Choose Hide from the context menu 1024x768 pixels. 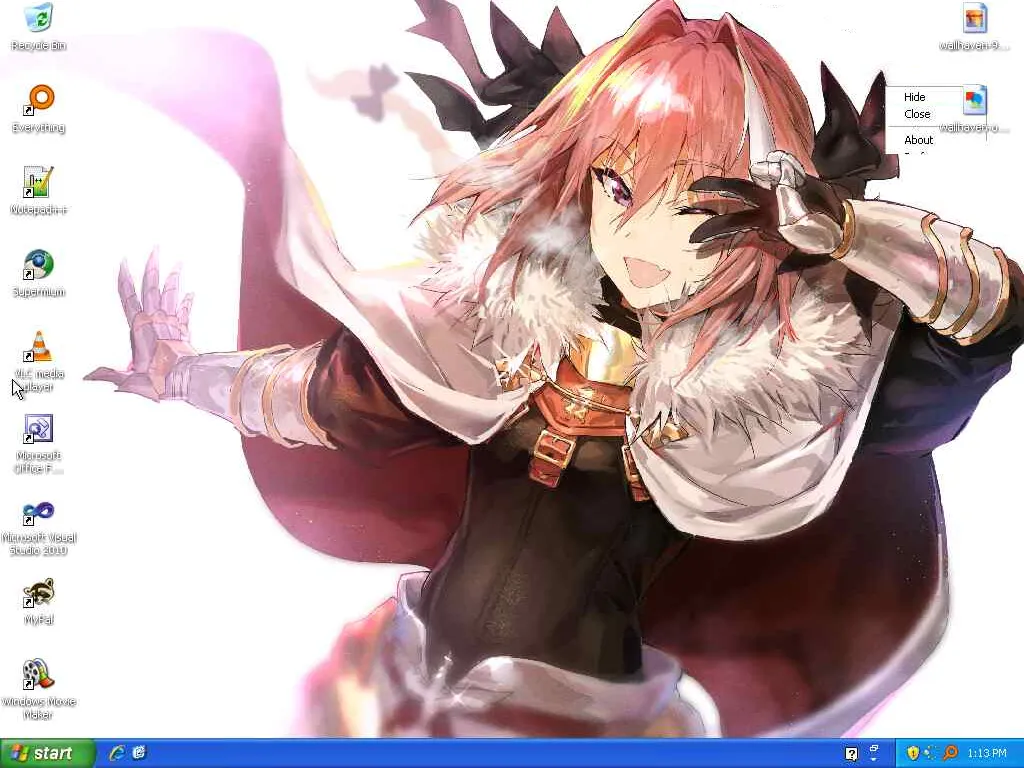(914, 97)
